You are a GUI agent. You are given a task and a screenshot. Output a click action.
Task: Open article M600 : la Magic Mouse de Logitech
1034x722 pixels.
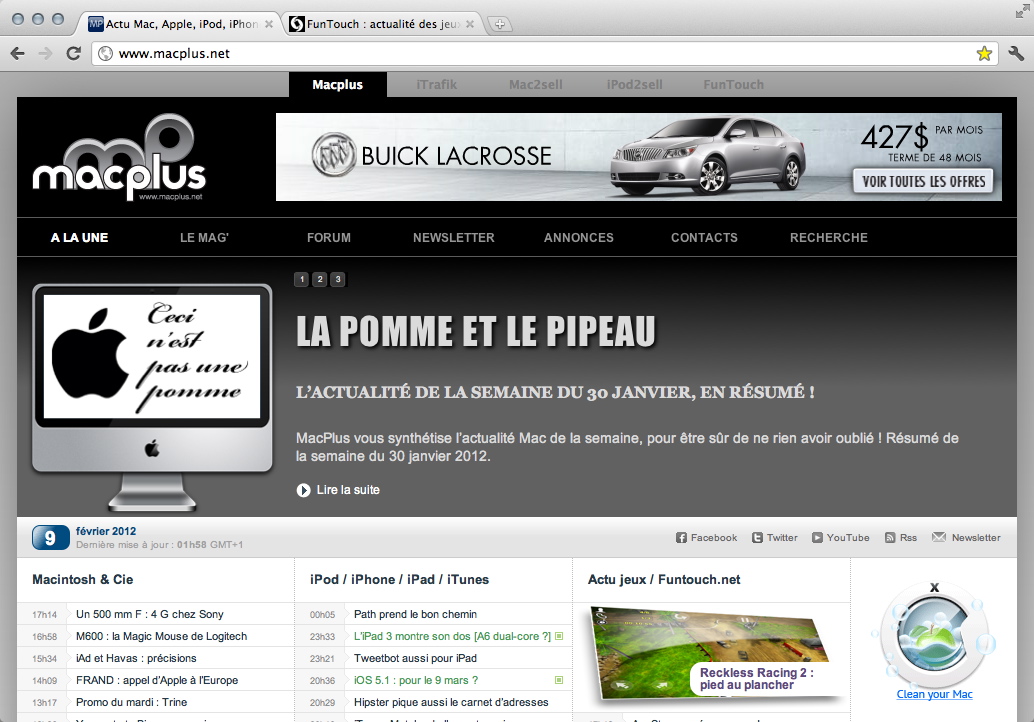(x=162, y=636)
